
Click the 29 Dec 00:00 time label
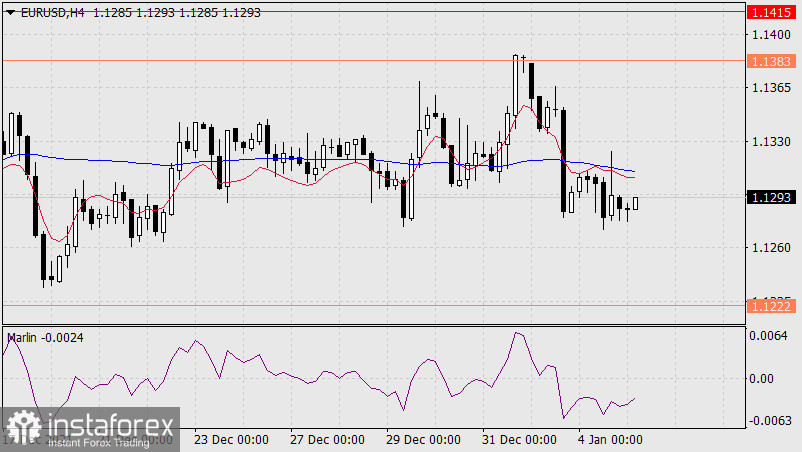click(424, 440)
